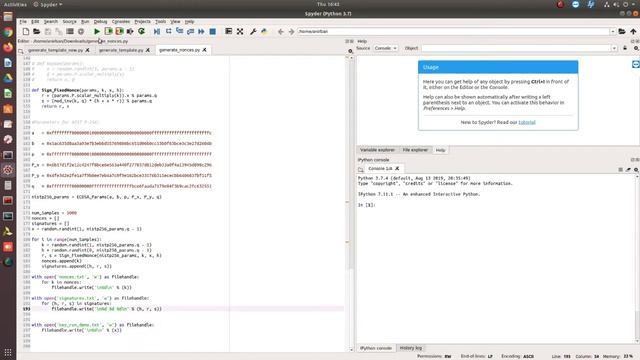640x360 pixels.
Task: Run the current file with the green play button
Action: (97, 31)
